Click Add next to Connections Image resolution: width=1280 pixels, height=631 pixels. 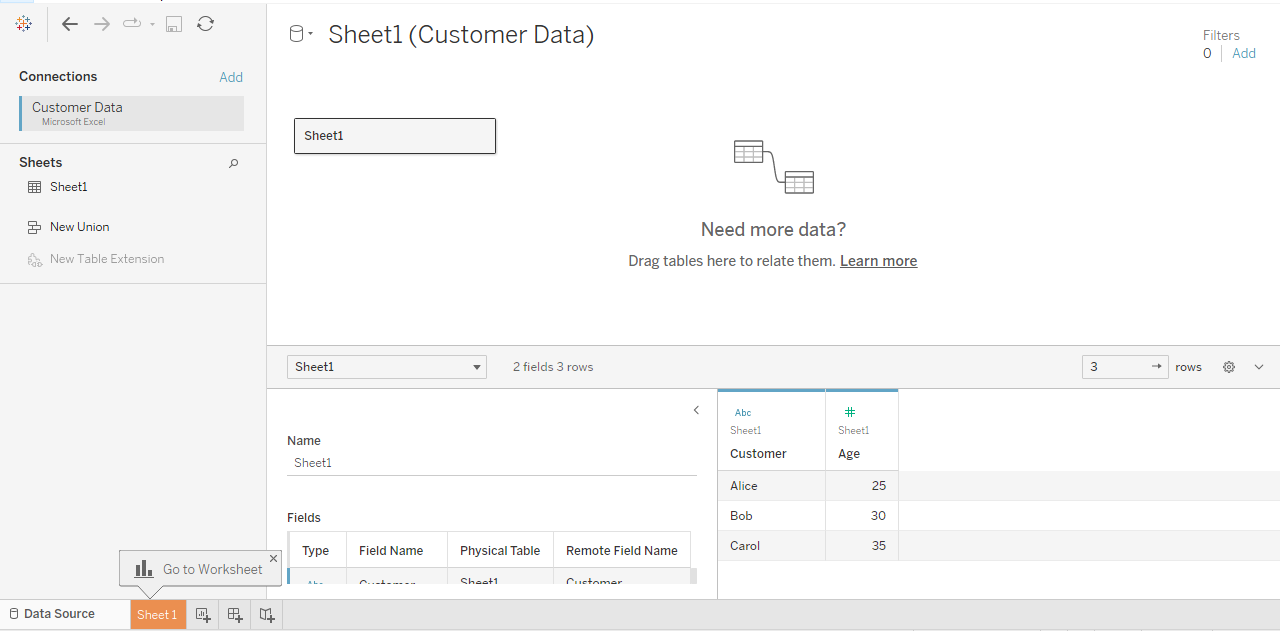point(231,76)
